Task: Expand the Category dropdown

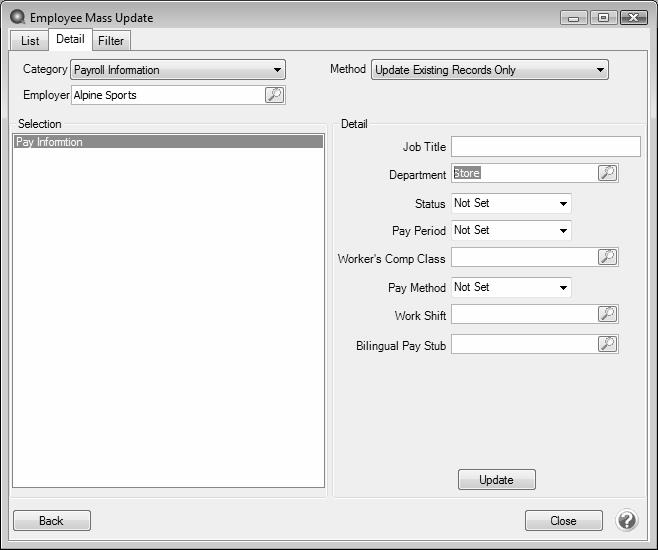Action: pos(277,70)
